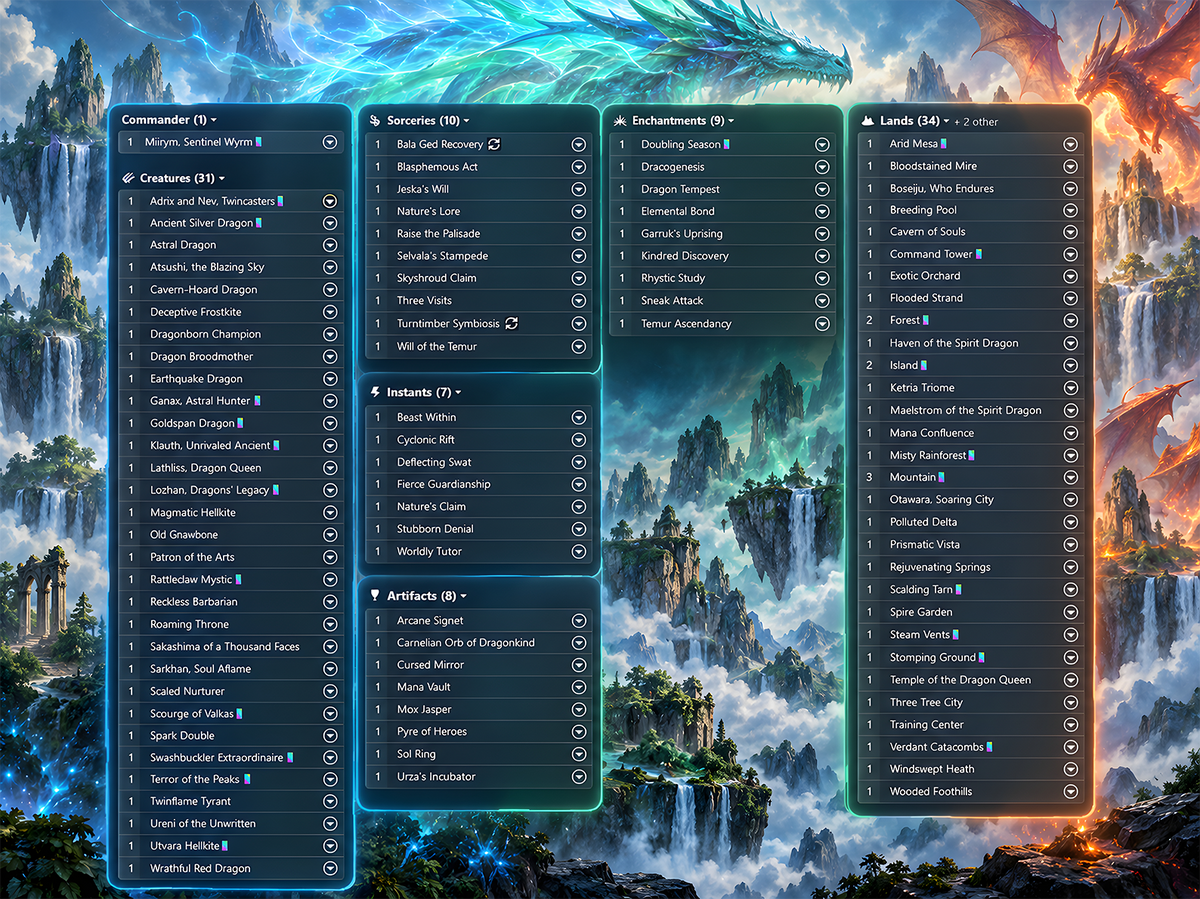Click the quantity 2 beside Forest
The width and height of the screenshot is (1200, 899).
click(x=869, y=321)
